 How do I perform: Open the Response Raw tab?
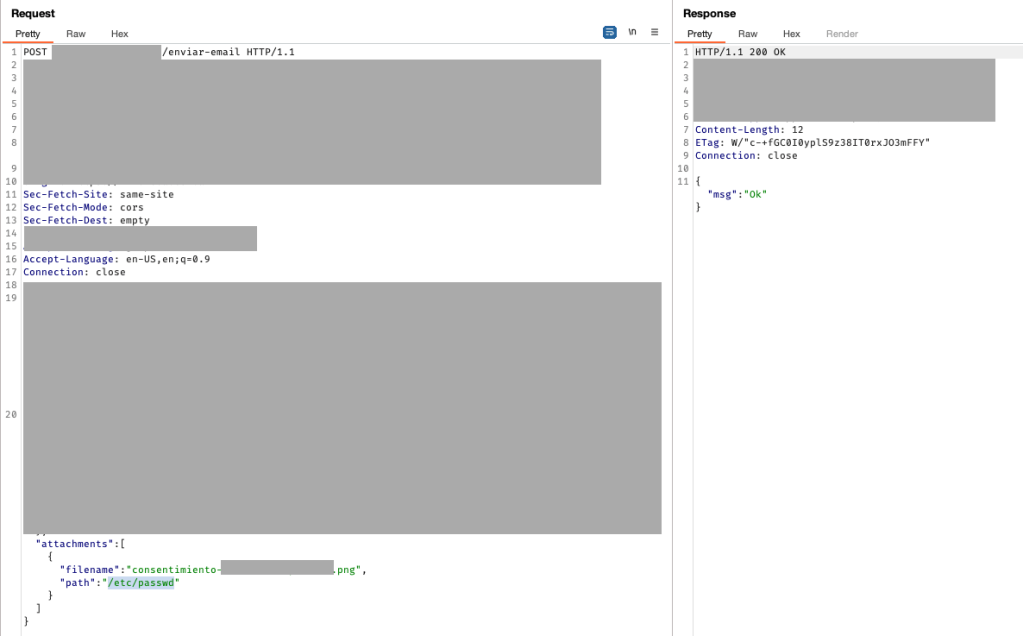[x=748, y=34]
